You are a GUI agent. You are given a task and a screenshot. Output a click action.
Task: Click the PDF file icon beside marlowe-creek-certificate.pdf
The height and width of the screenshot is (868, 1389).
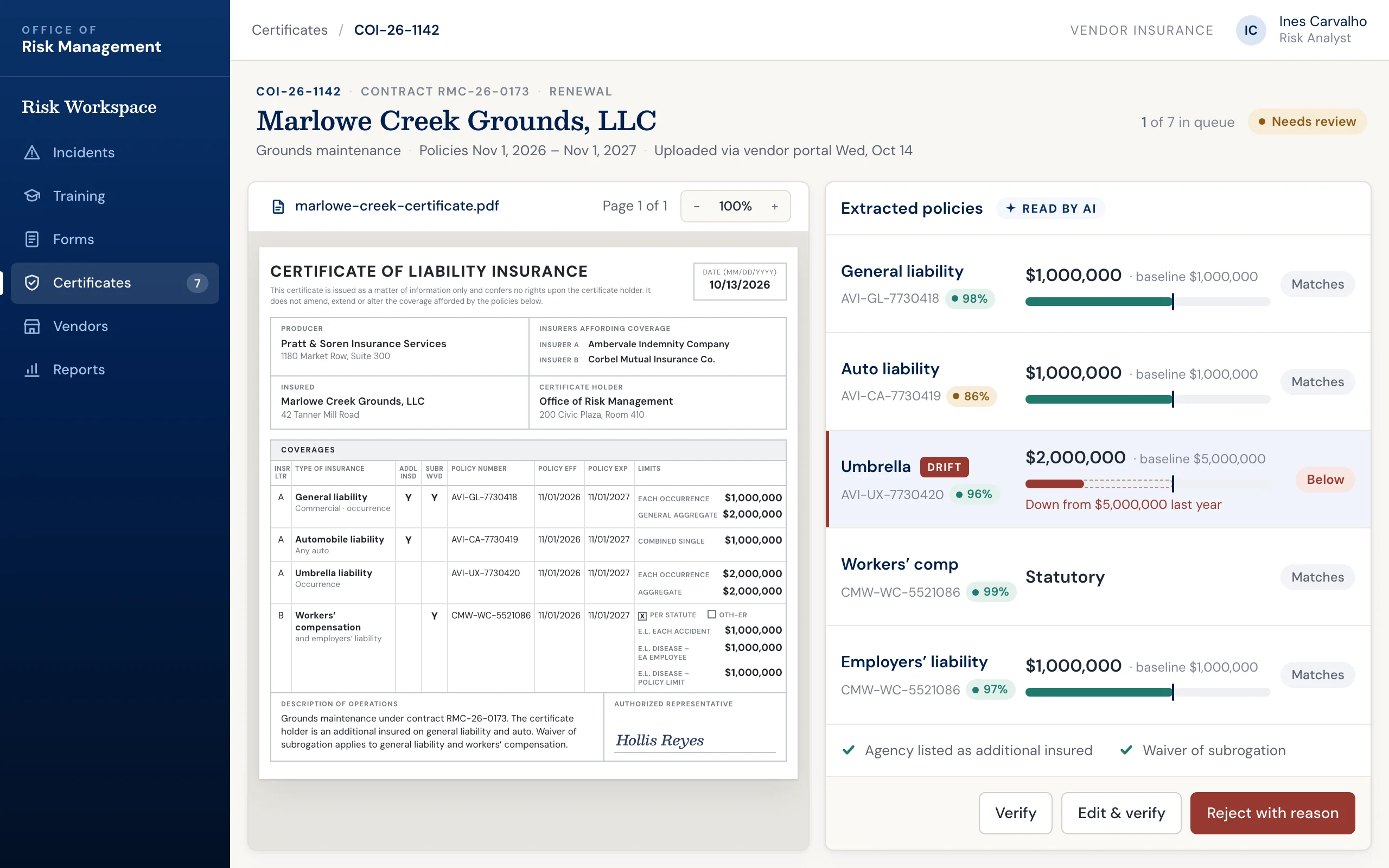278,207
